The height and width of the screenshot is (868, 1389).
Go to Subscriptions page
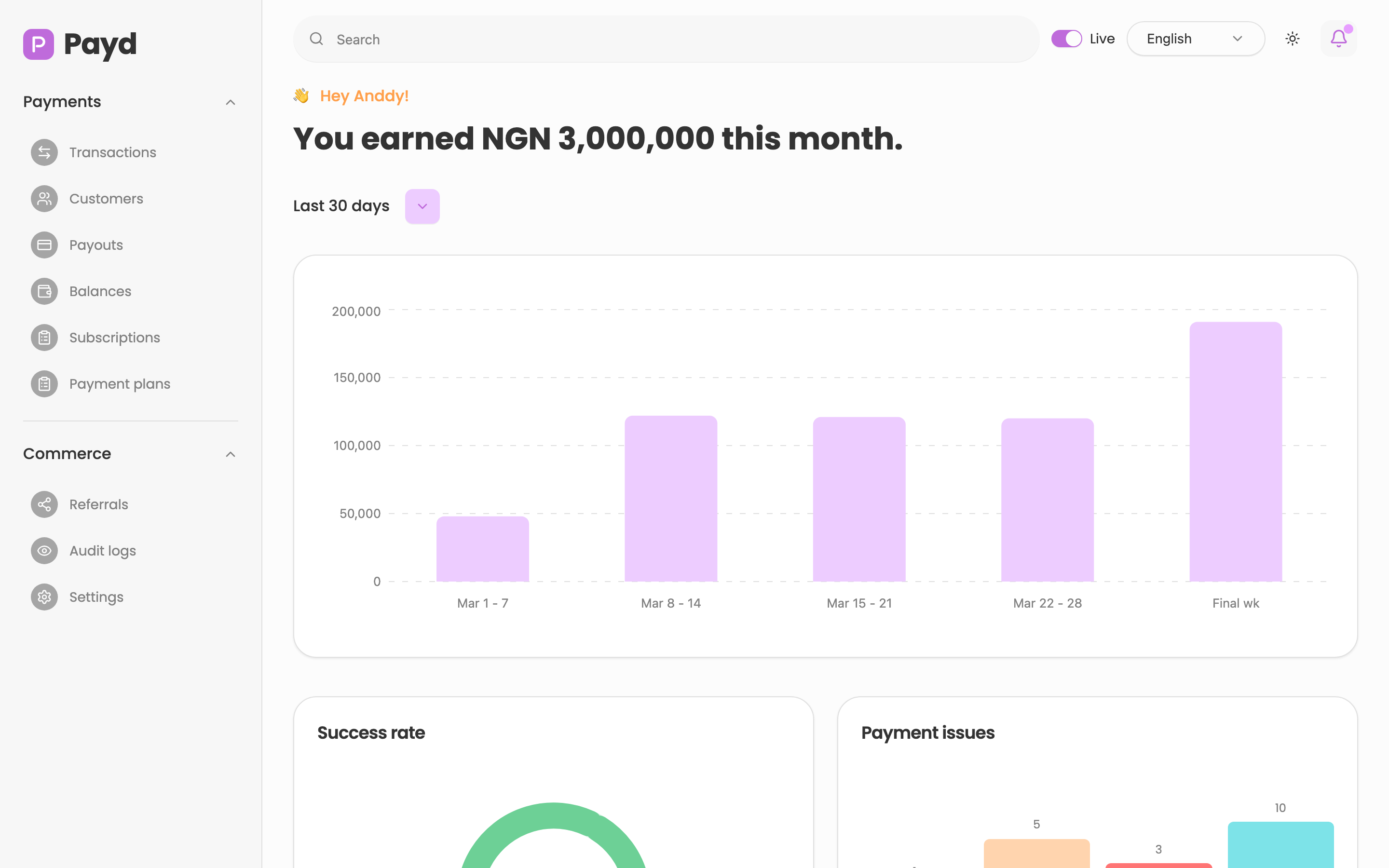click(x=115, y=338)
